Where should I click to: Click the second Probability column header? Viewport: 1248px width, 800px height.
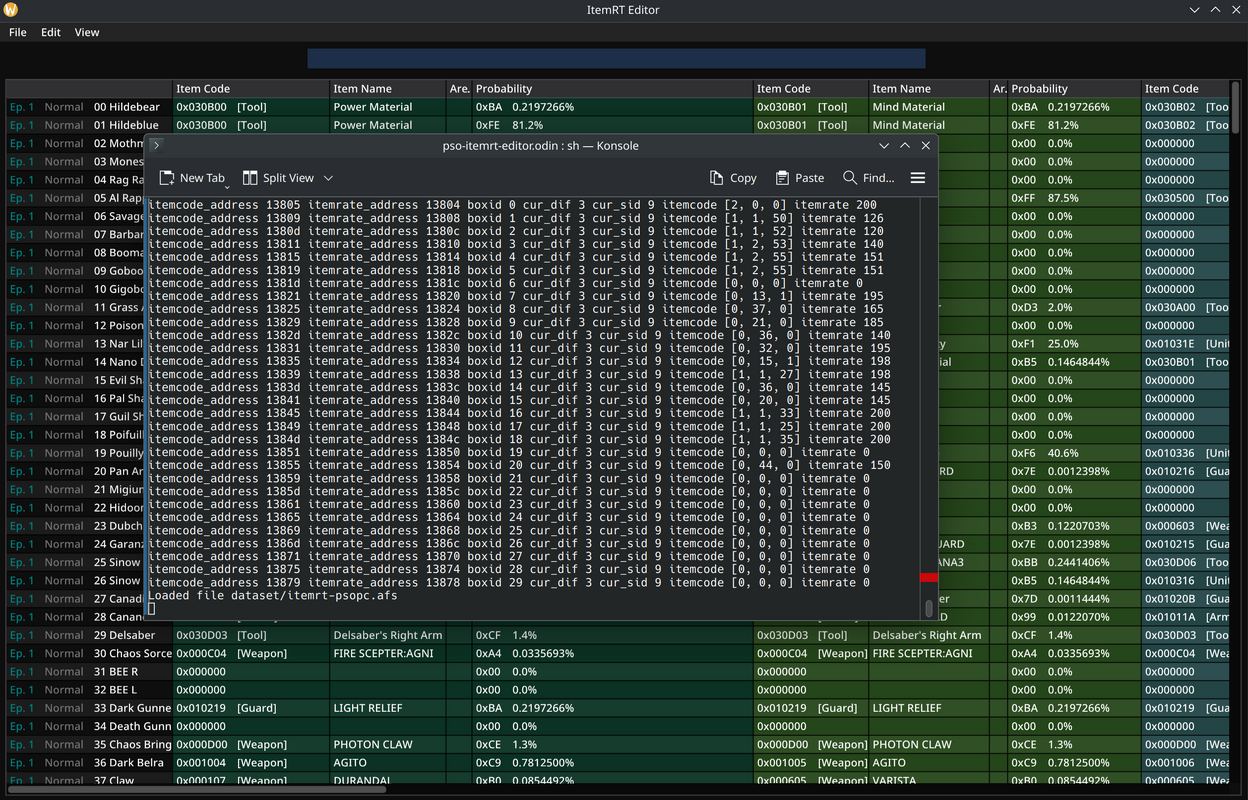pos(1074,89)
